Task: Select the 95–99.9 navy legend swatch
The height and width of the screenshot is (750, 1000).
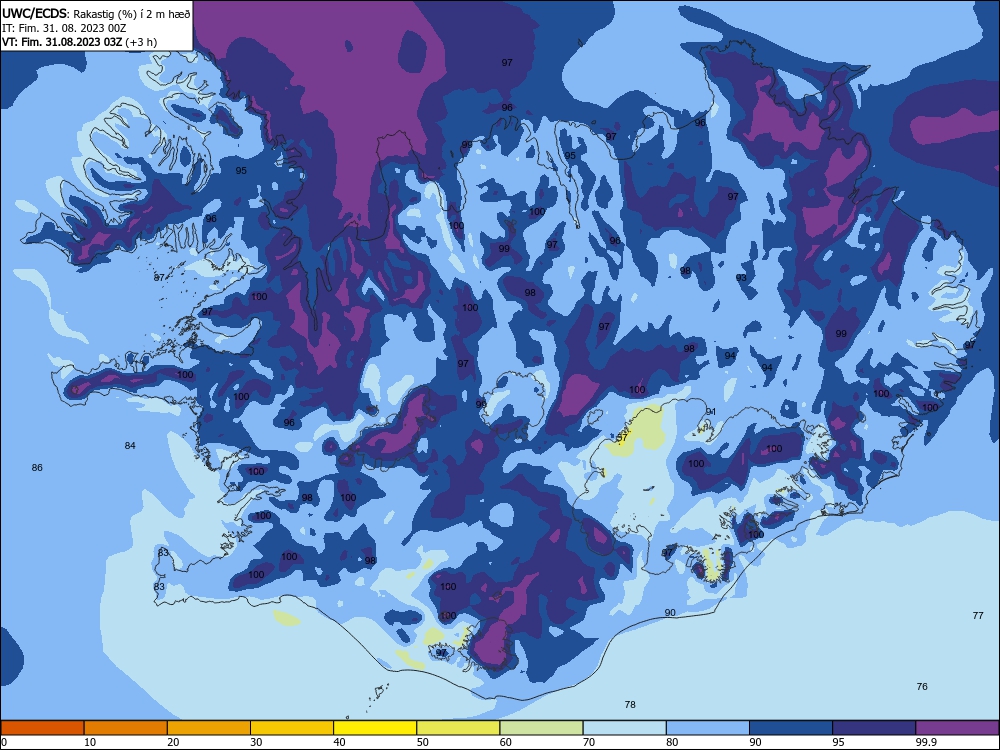Action: (874, 728)
